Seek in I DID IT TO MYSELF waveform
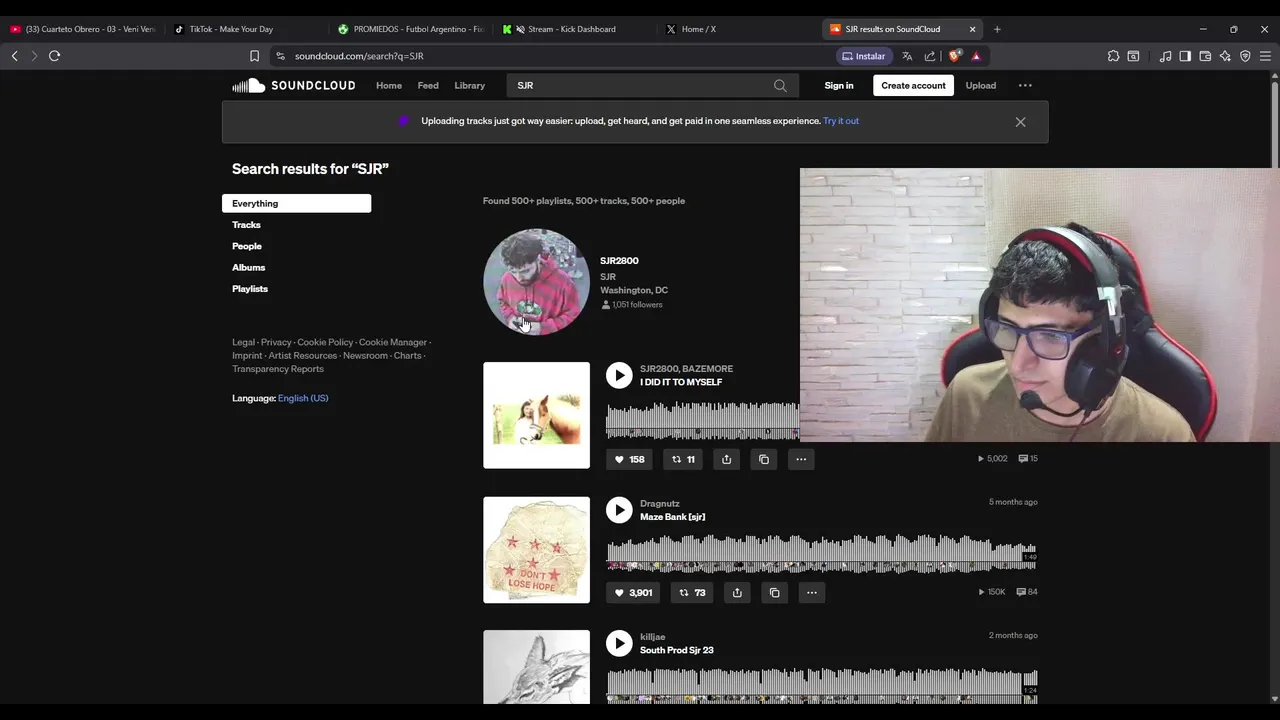Screen dimensions: 1280x720 [702, 420]
